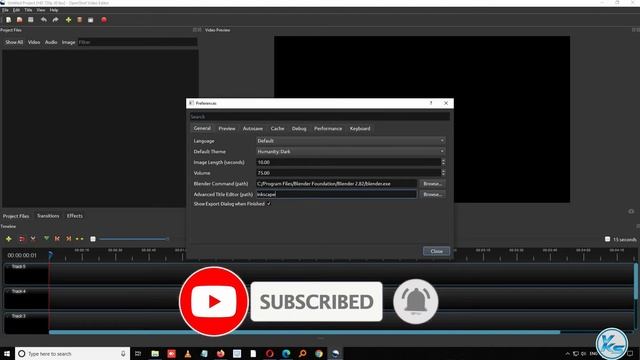This screenshot has width=640, height=360.
Task: Select Image filter in Project Files
Action: tap(68, 42)
